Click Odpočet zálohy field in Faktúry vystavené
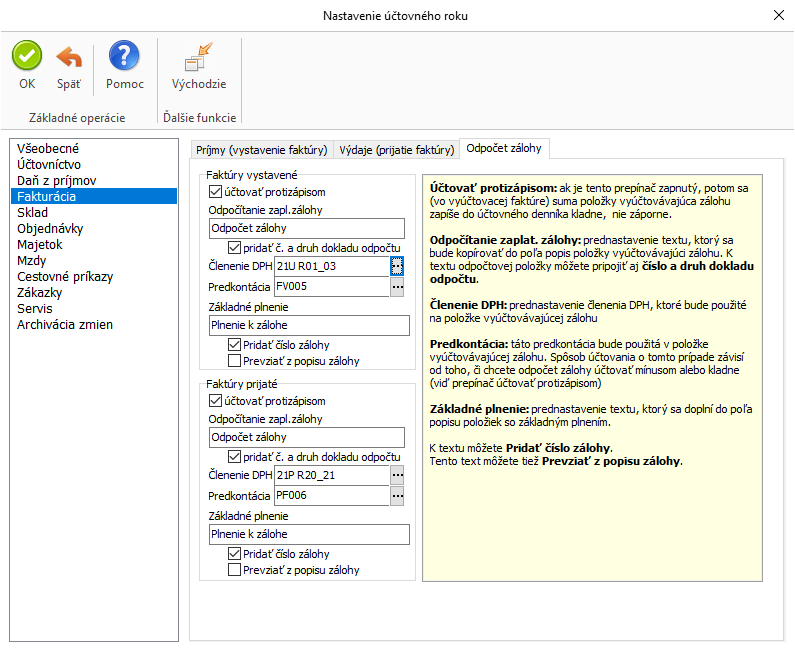 point(307,228)
